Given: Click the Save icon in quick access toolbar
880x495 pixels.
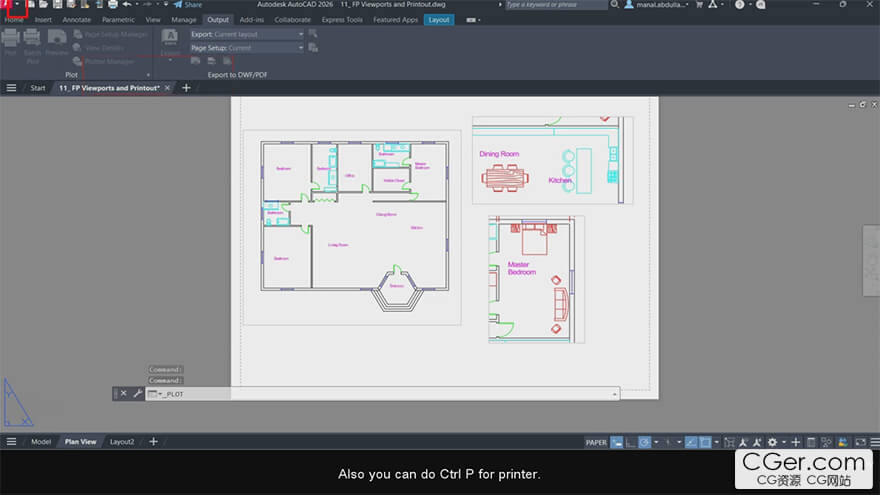Looking at the screenshot, I should tap(57, 4).
